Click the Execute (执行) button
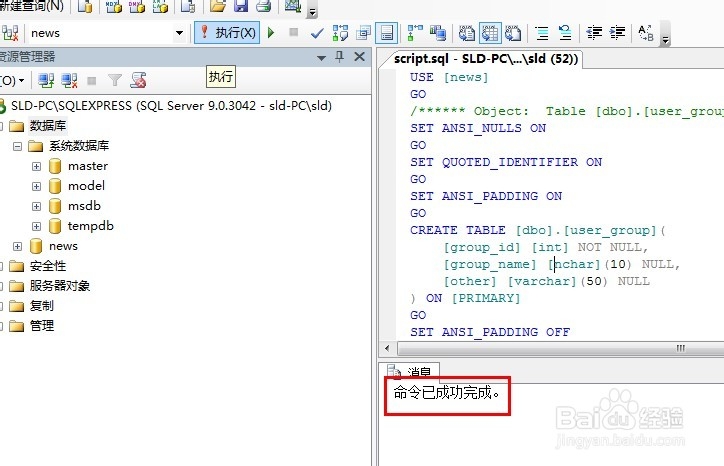 227,32
